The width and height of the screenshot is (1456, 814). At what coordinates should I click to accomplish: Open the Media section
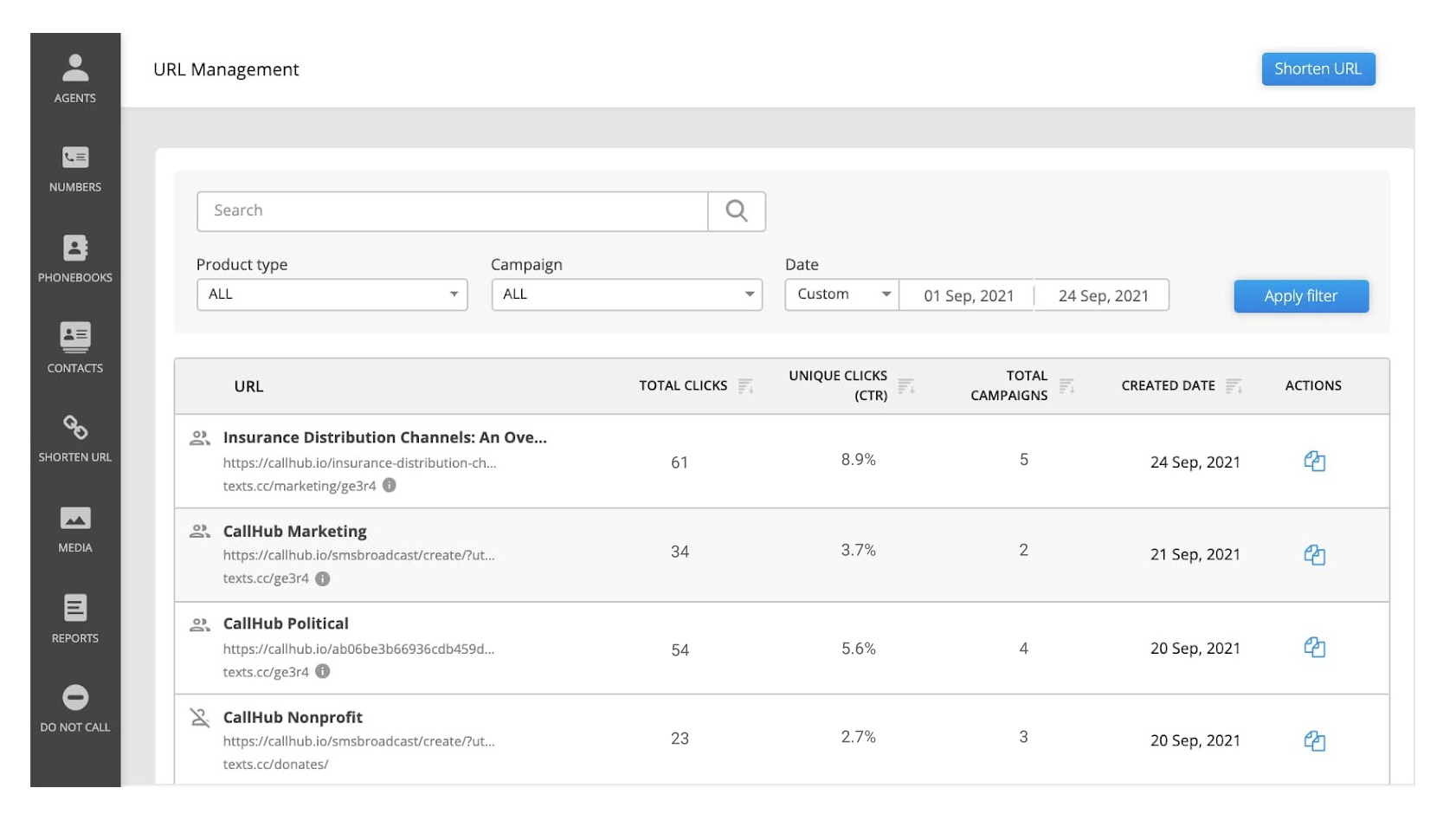click(75, 529)
